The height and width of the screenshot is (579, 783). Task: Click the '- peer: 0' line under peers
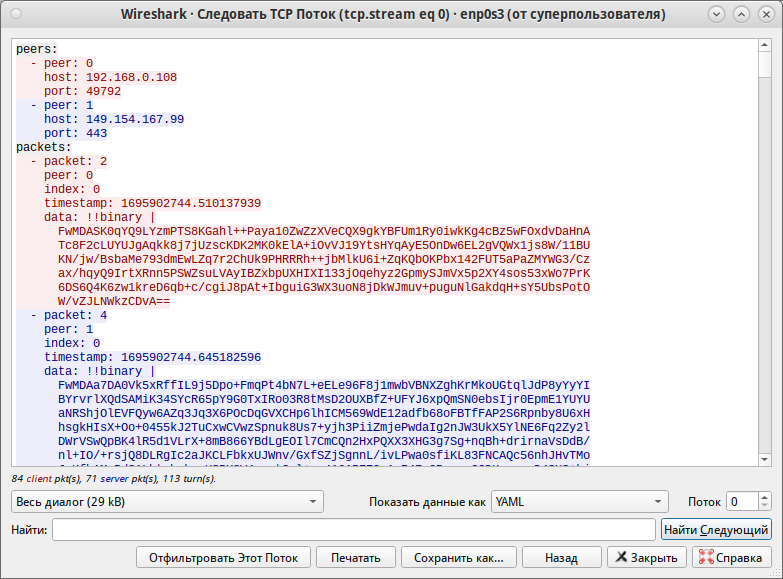pos(61,63)
